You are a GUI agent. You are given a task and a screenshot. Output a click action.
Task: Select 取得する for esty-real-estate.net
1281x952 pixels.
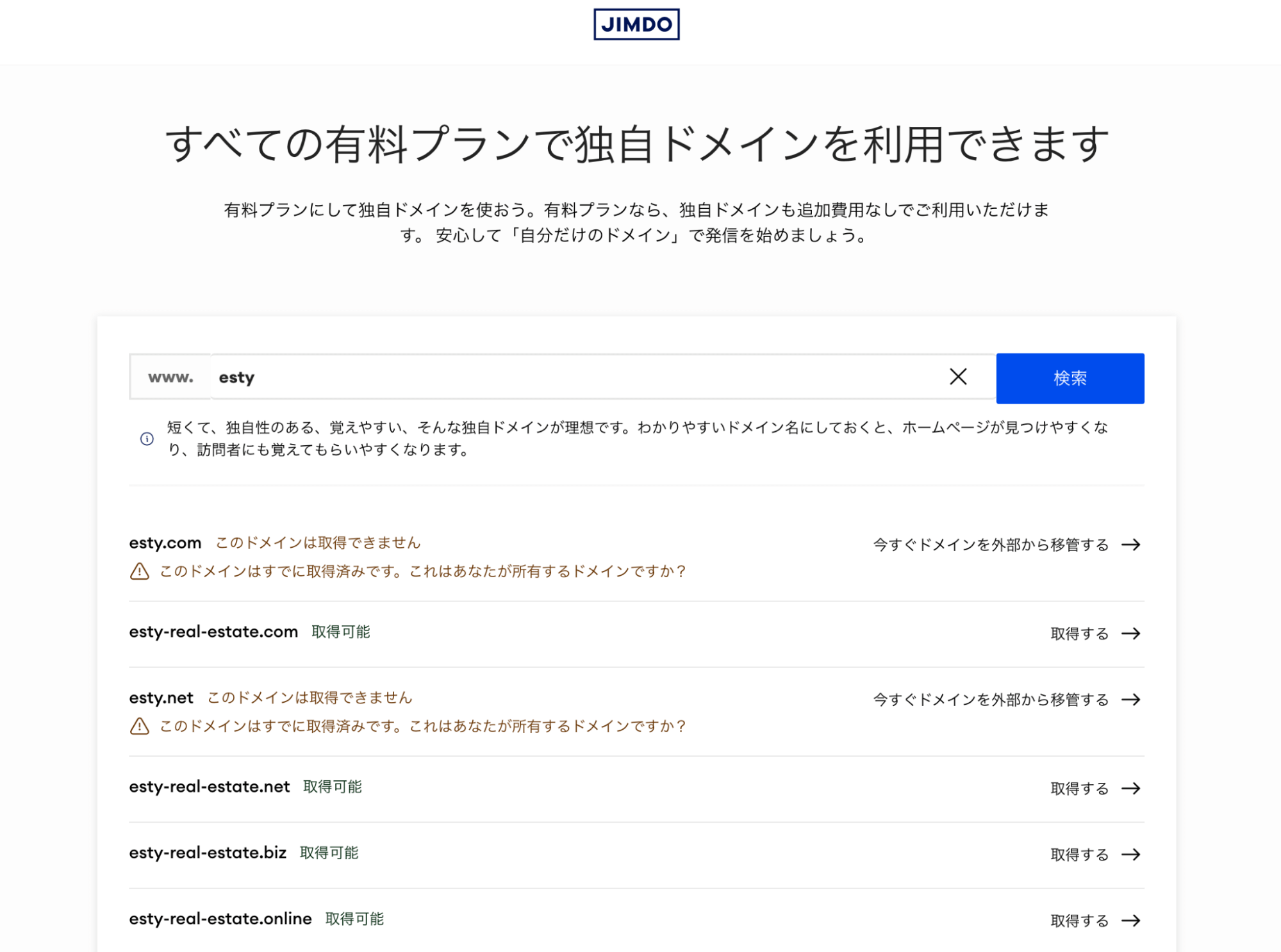(x=1079, y=789)
